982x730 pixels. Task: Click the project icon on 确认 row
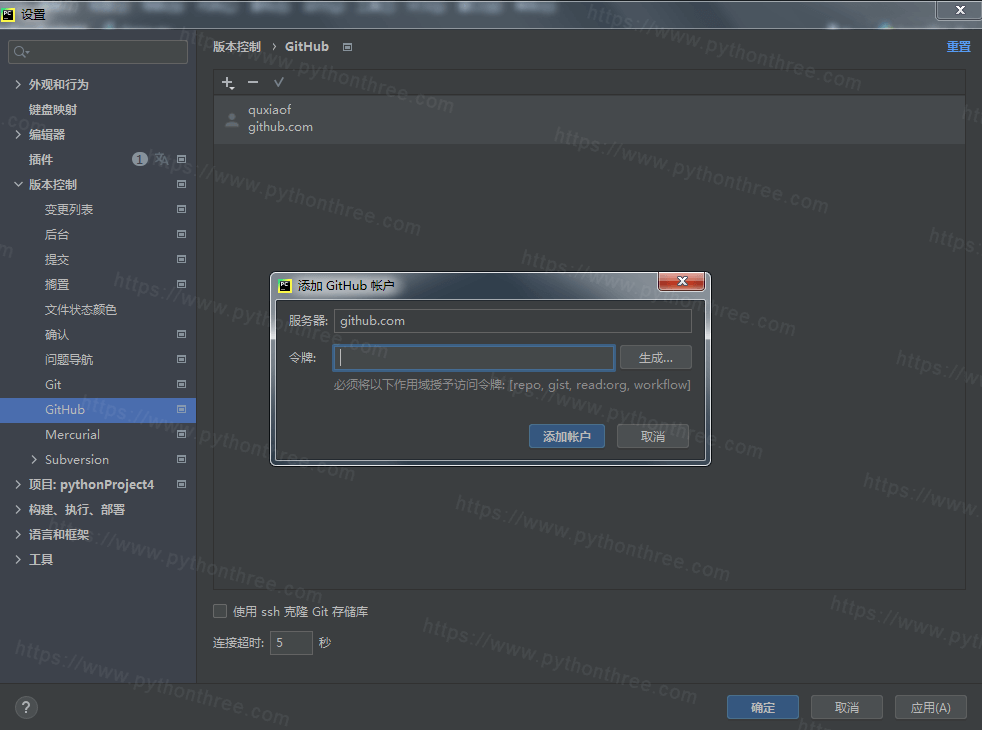[182, 334]
